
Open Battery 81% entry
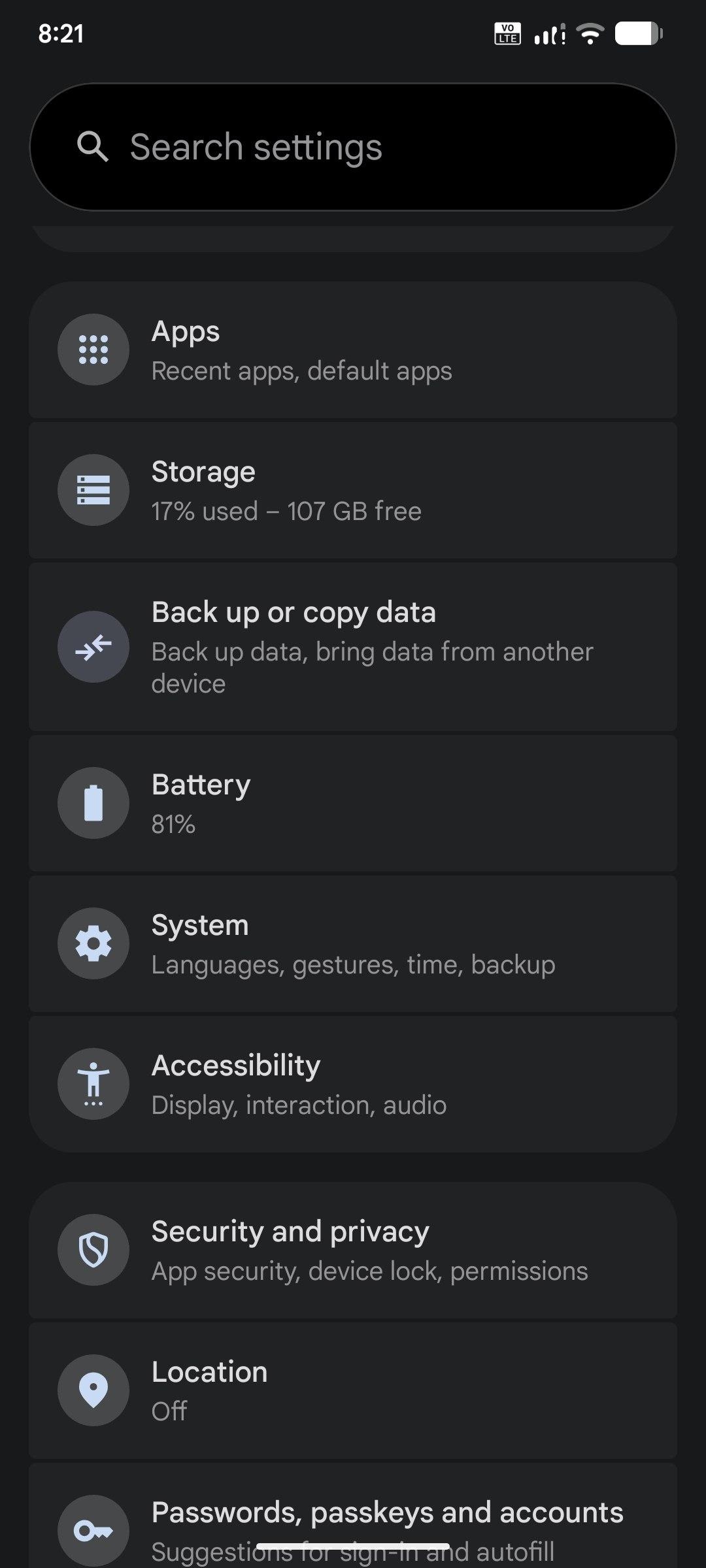(x=353, y=804)
